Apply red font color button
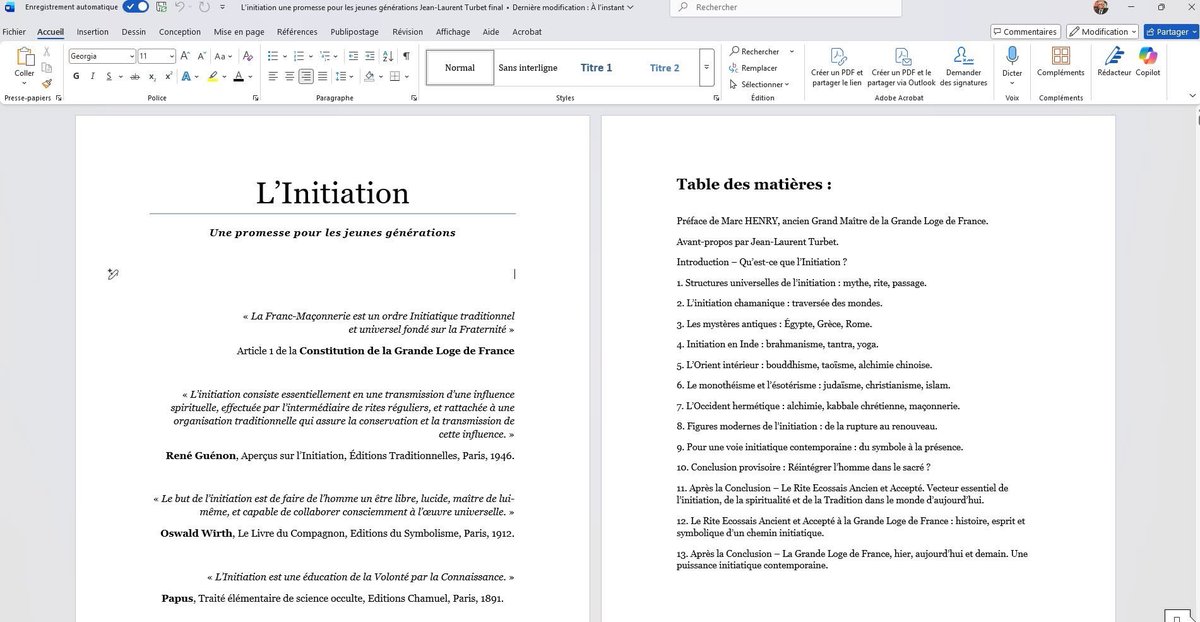This screenshot has width=1200, height=622. (238, 76)
